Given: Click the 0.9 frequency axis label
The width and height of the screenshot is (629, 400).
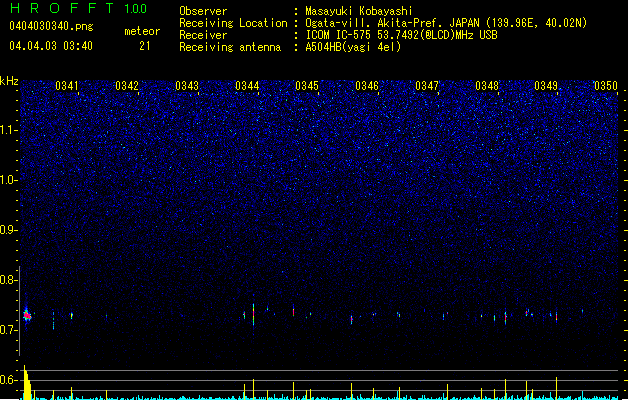Looking at the screenshot, I should pos(8,230).
